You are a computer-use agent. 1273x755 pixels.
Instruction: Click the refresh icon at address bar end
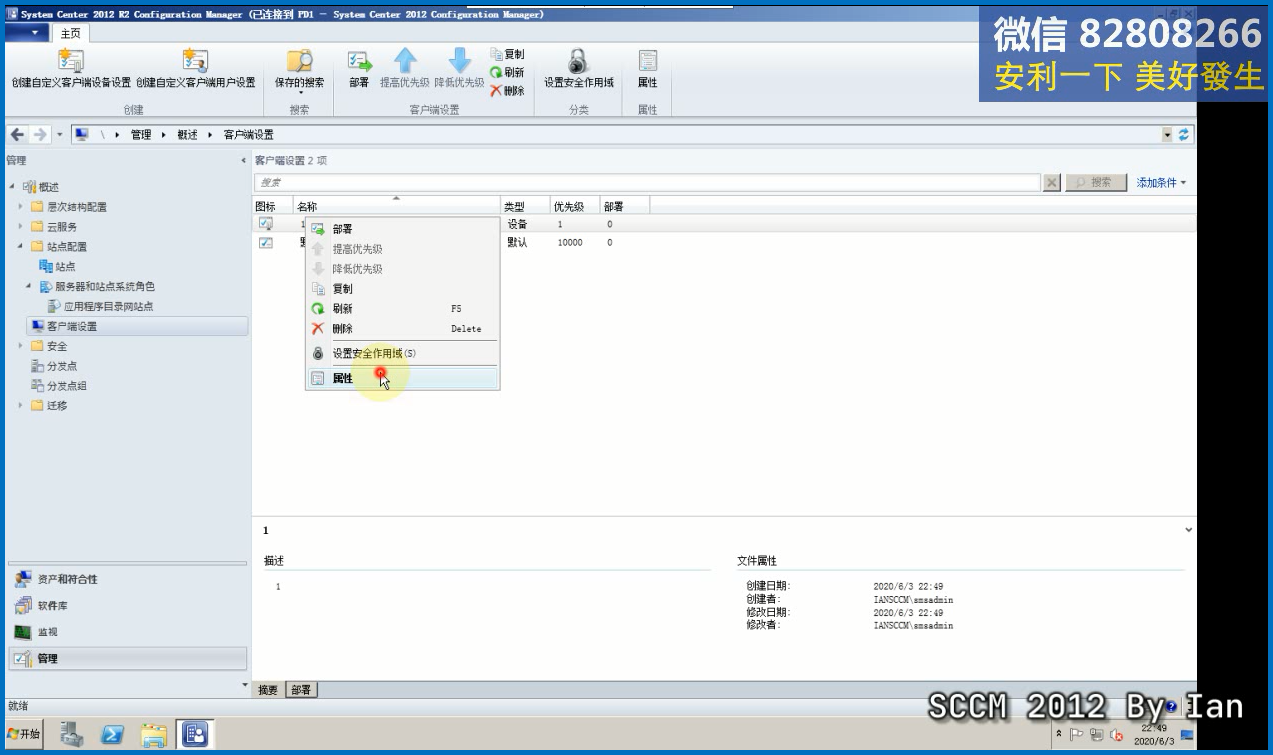click(x=1184, y=135)
